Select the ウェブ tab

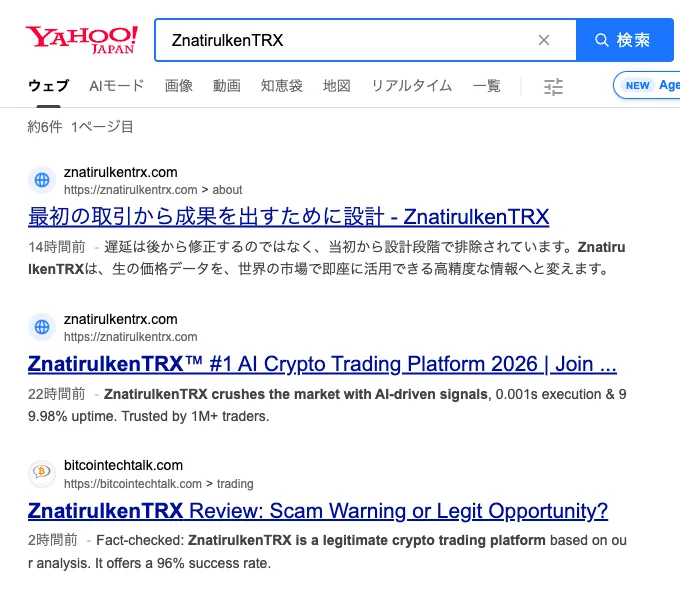pos(49,86)
